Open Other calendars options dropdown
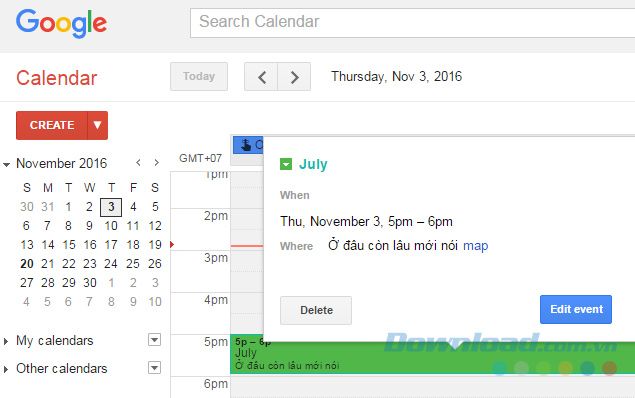 [154, 368]
